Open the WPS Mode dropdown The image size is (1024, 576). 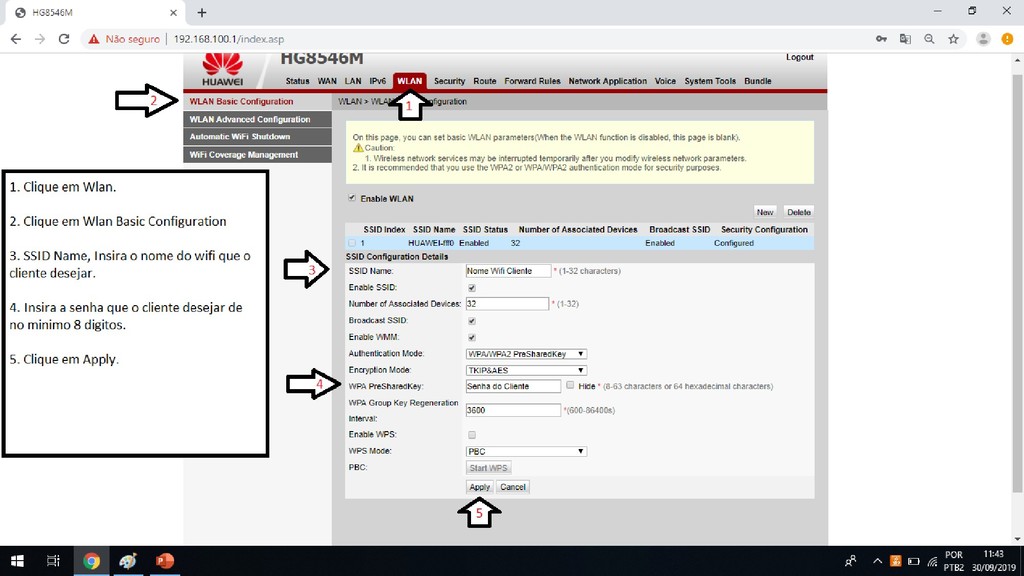pos(526,451)
